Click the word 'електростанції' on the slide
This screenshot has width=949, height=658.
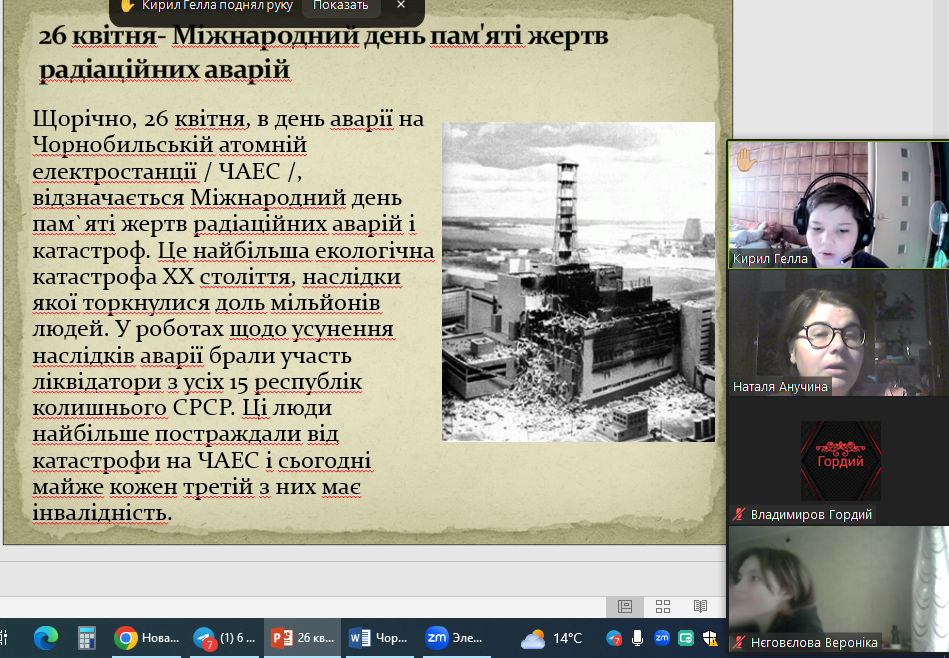point(115,171)
